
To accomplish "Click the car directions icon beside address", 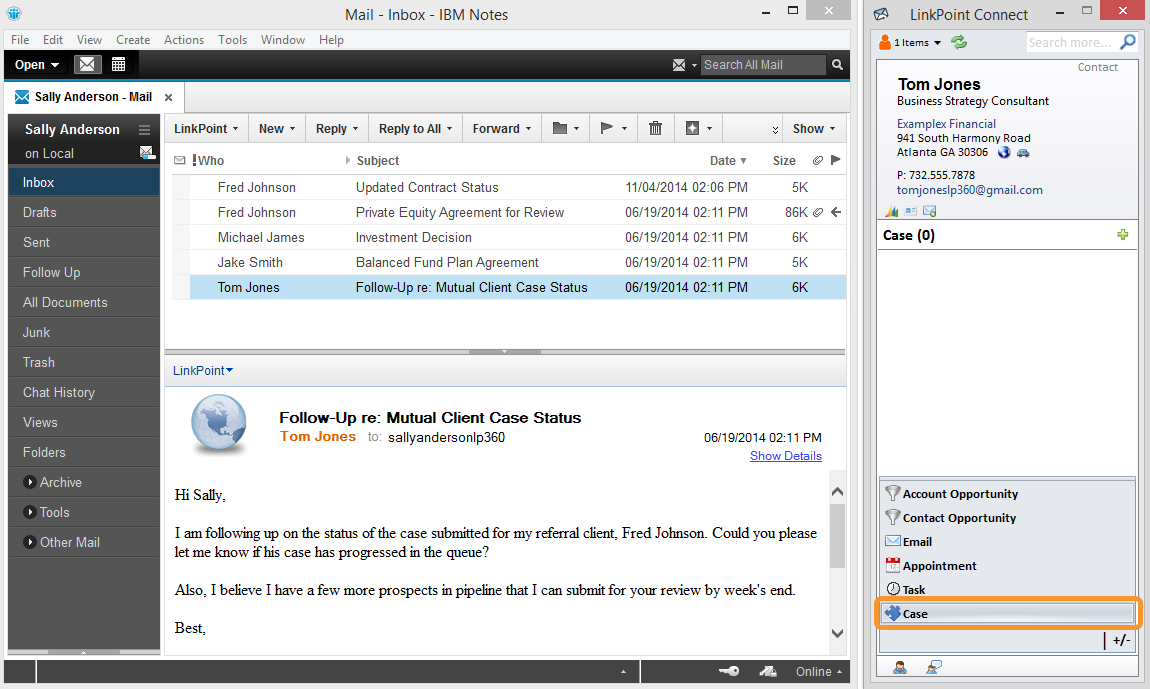I will pyautogui.click(x=1022, y=153).
